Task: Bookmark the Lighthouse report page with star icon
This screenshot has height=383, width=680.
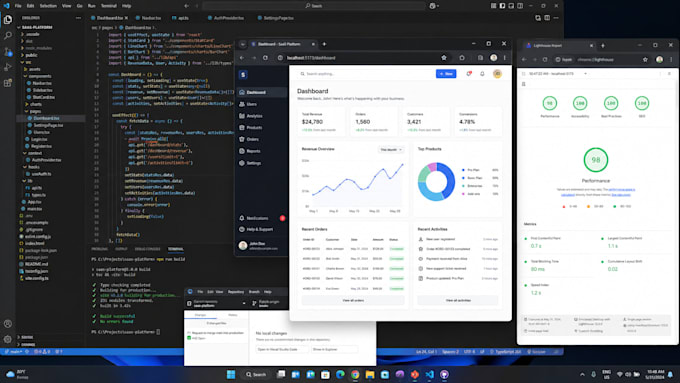Action: click(645, 59)
